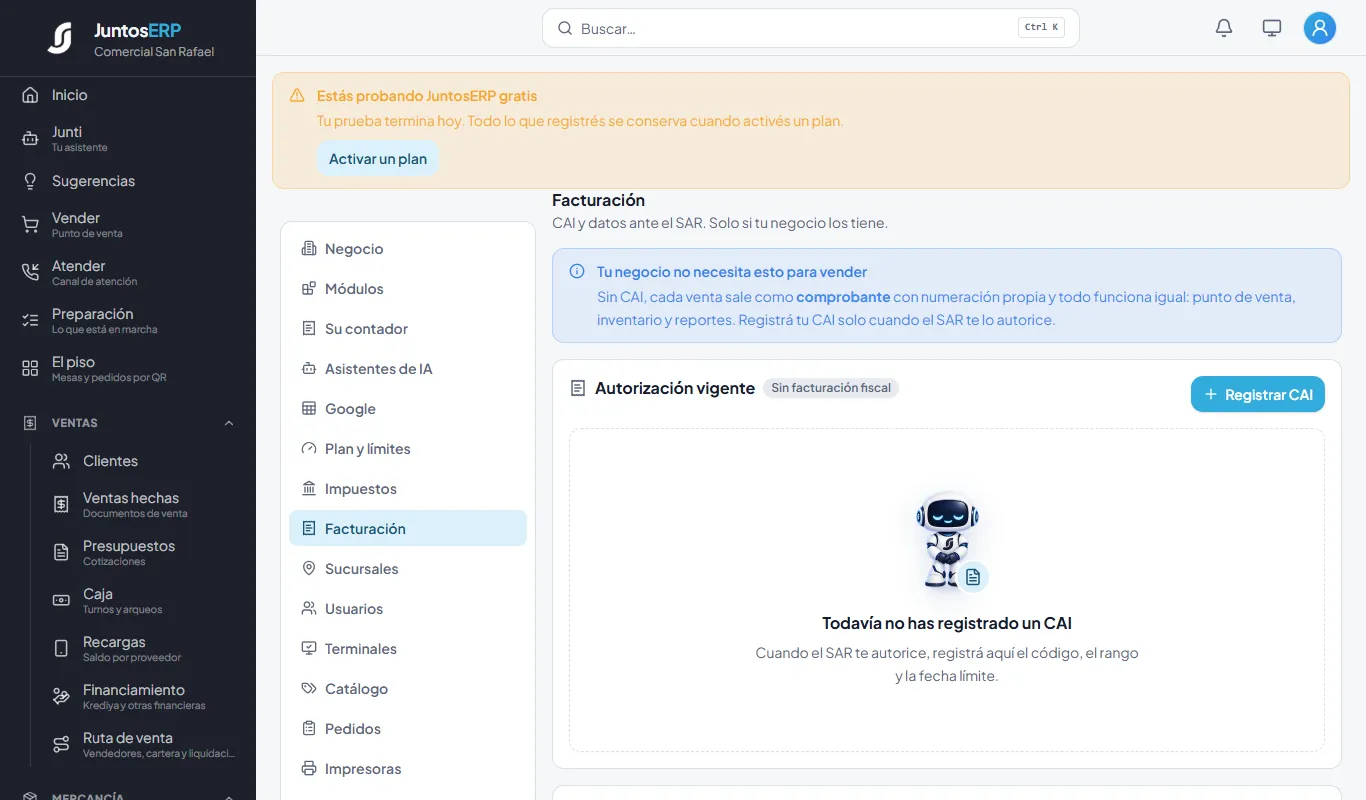Click the Sin facturación fiscal badge
The width and height of the screenshot is (1366, 800).
pyautogui.click(x=831, y=388)
